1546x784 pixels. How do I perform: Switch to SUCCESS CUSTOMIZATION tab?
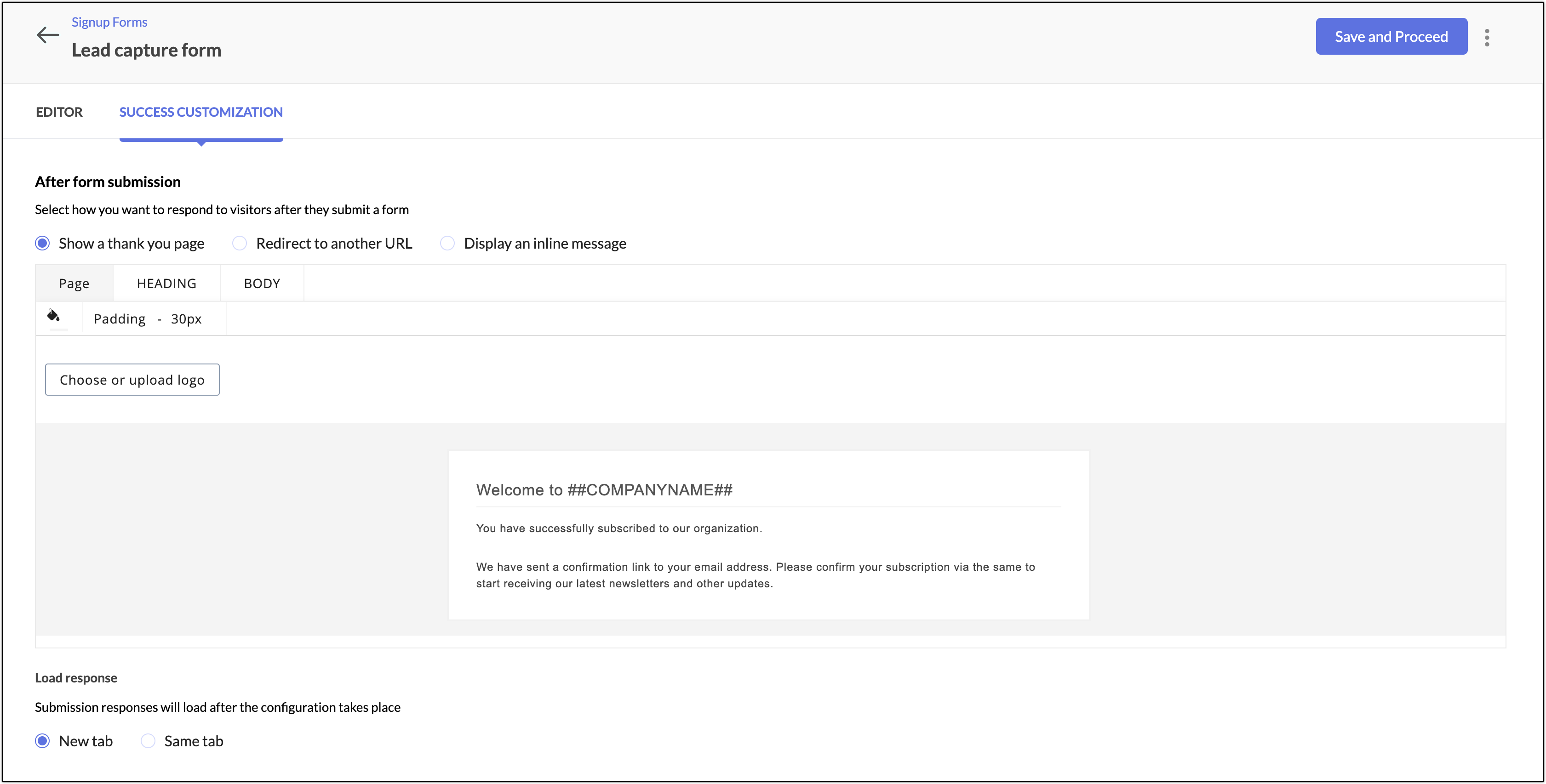coord(201,112)
